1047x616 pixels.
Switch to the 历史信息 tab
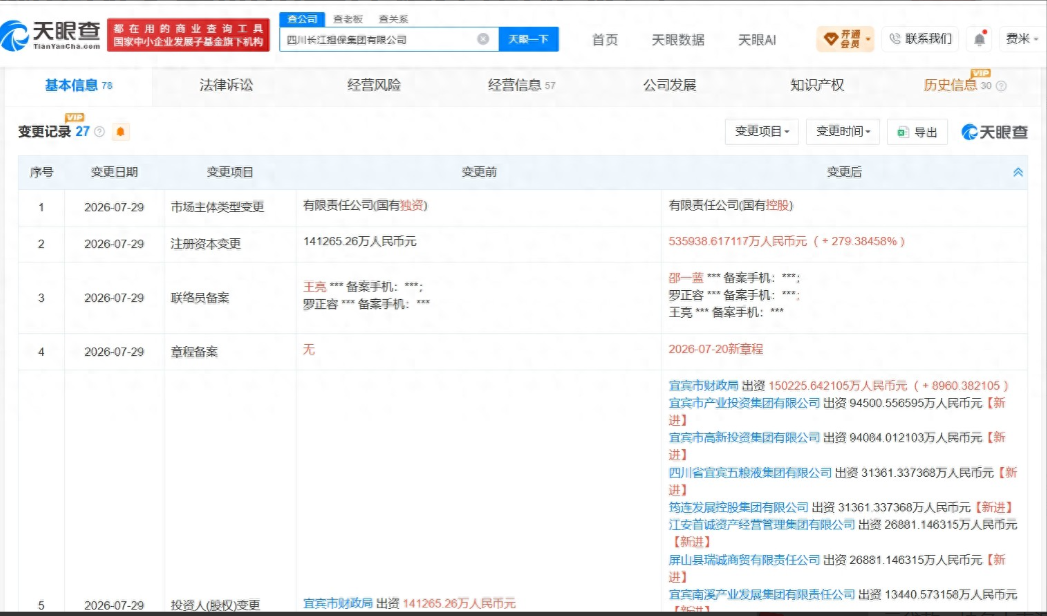(x=957, y=85)
